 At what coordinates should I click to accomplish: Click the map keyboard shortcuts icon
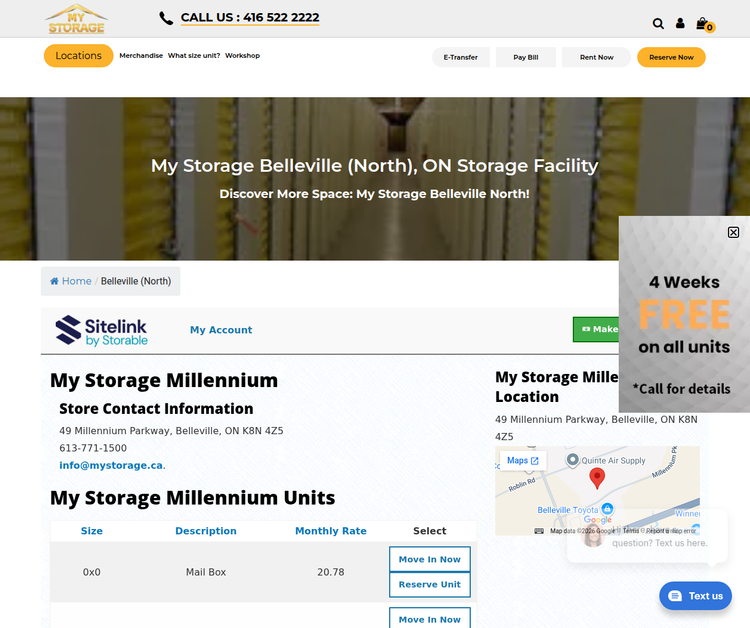[539, 531]
